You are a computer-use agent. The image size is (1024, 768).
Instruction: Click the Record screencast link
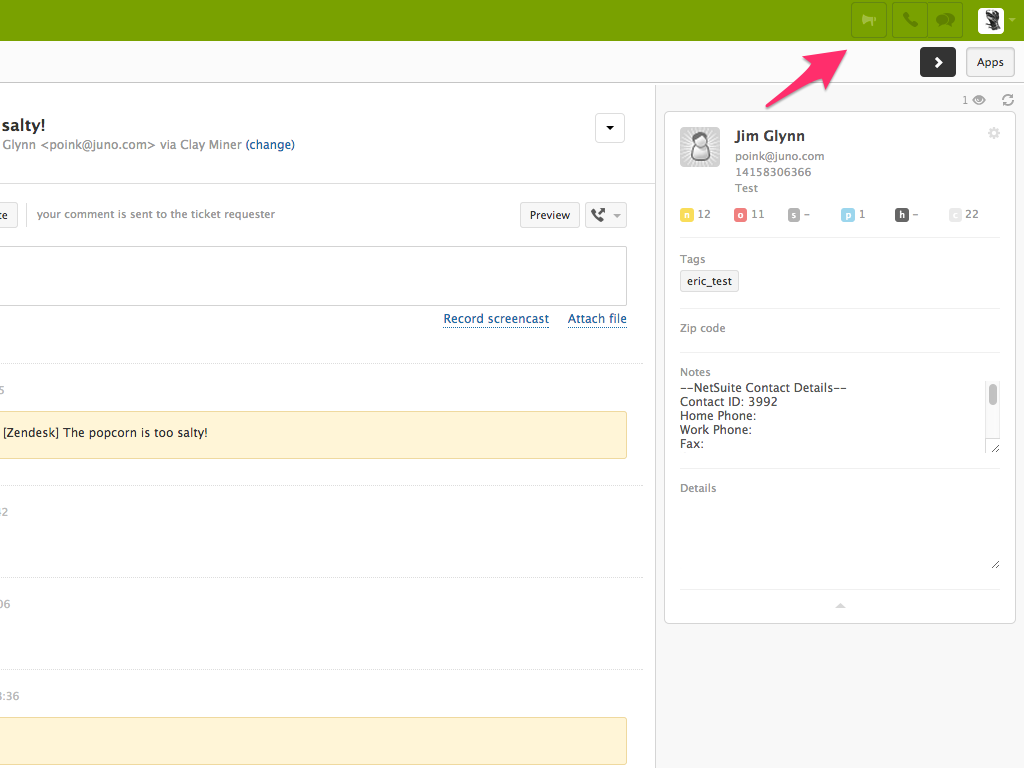496,318
